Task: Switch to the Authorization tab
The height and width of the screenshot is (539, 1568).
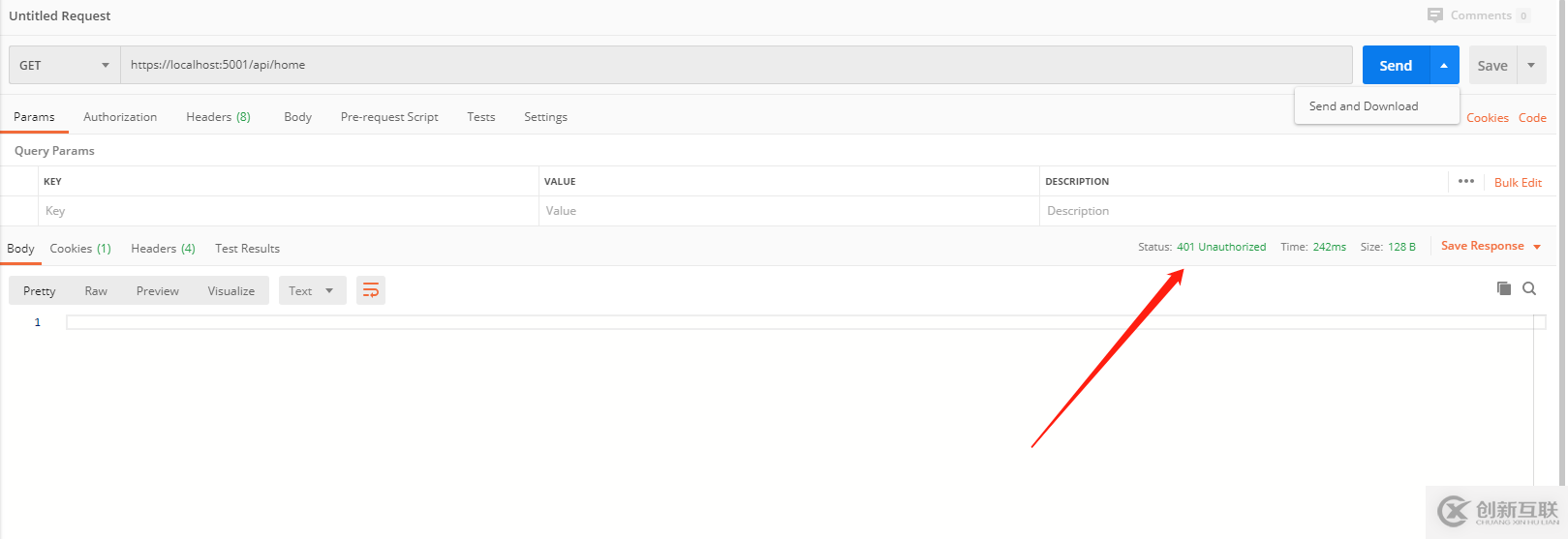Action: point(120,117)
